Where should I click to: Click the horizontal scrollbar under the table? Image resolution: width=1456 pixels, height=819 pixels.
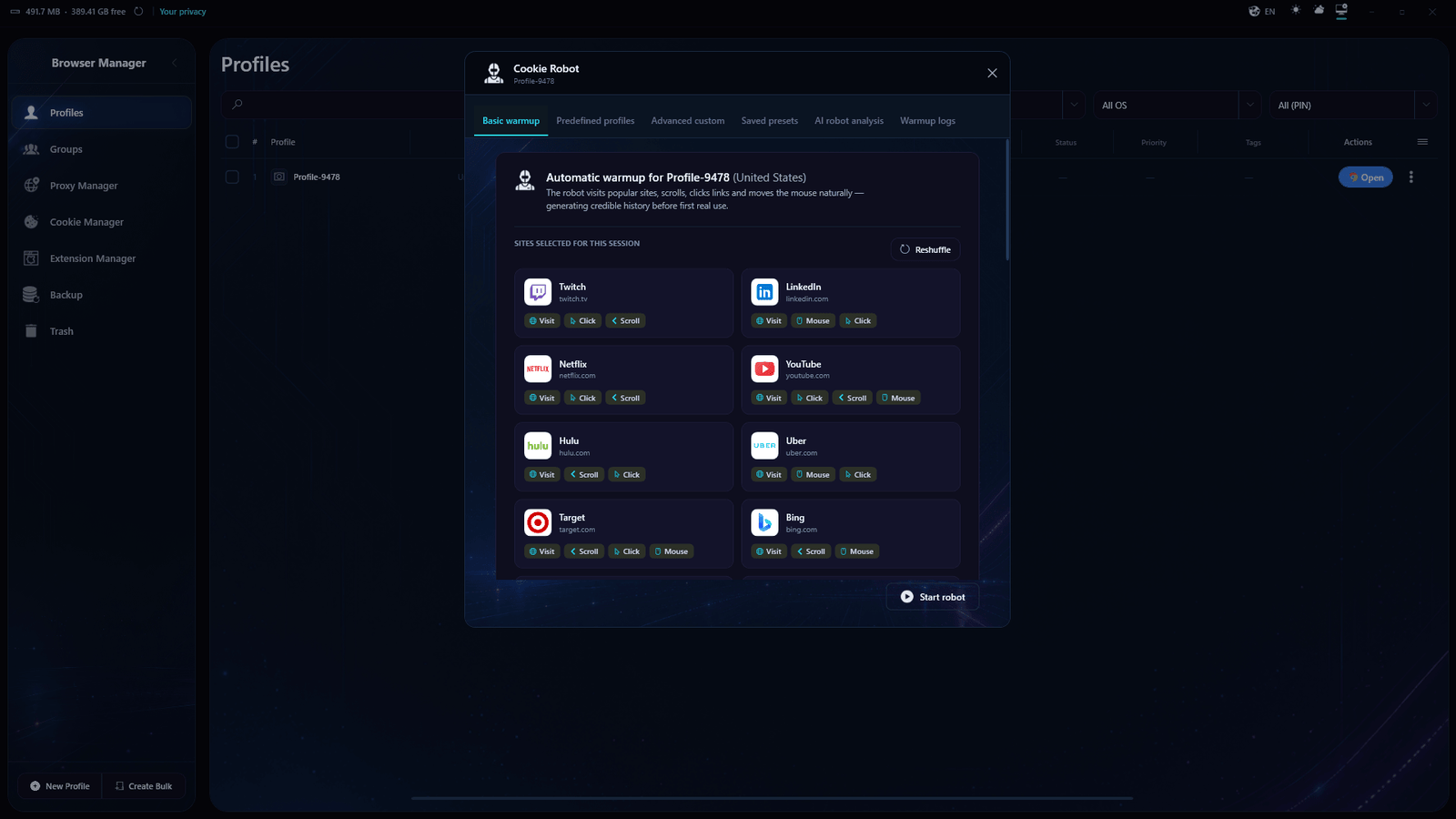pyautogui.click(x=772, y=798)
